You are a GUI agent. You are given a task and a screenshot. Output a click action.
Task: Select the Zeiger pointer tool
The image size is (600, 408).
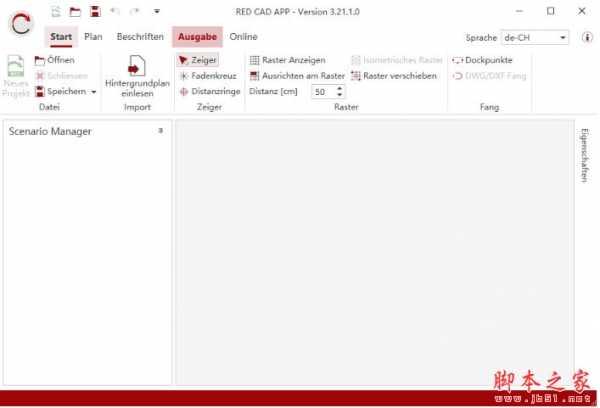[198, 60]
